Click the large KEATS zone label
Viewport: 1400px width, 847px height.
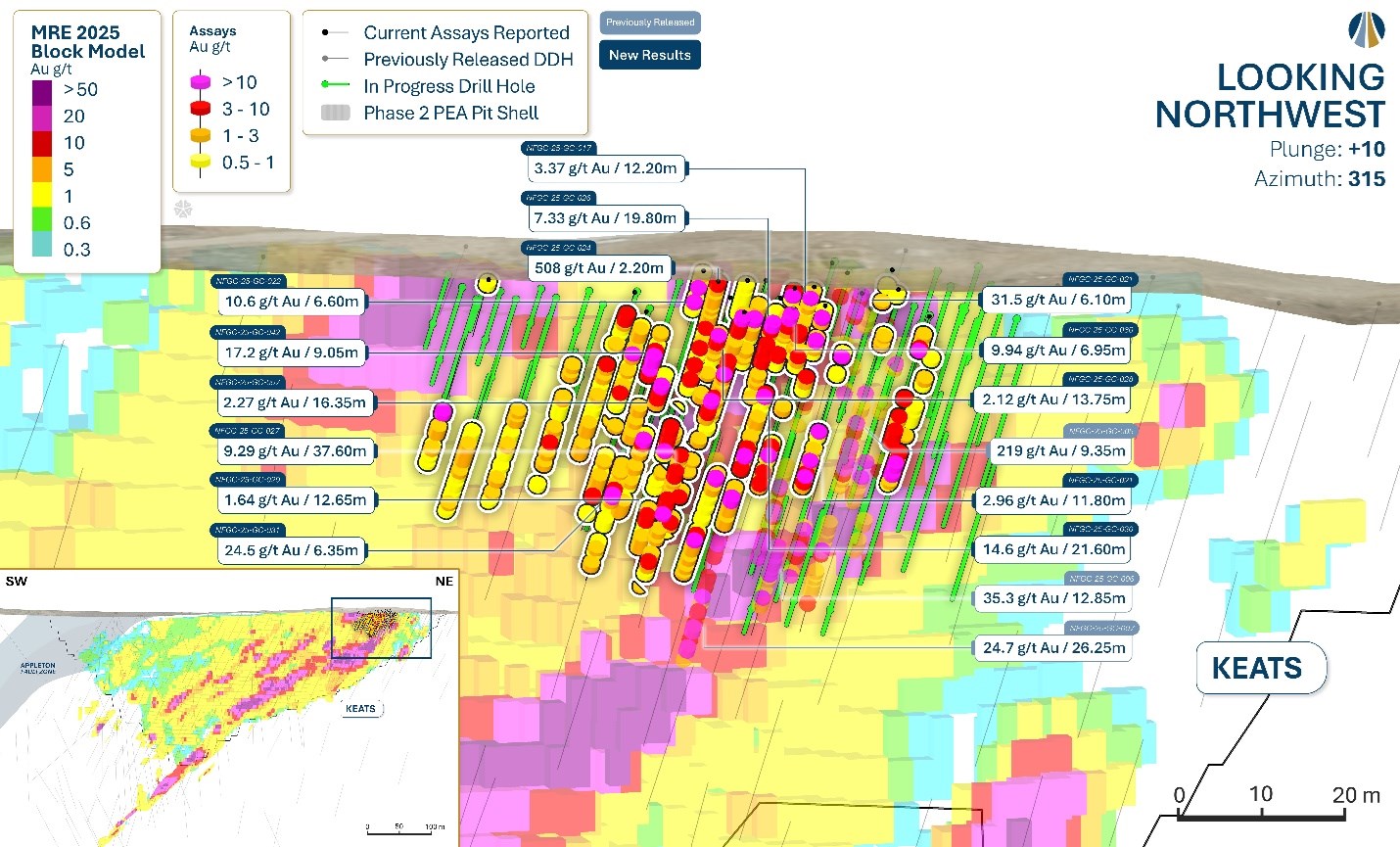[1257, 669]
